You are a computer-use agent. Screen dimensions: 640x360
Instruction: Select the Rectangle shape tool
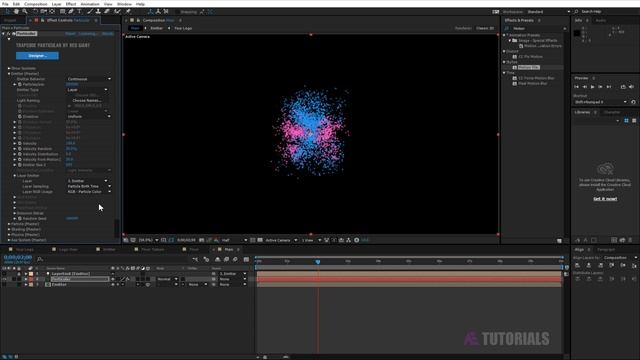click(62, 11)
